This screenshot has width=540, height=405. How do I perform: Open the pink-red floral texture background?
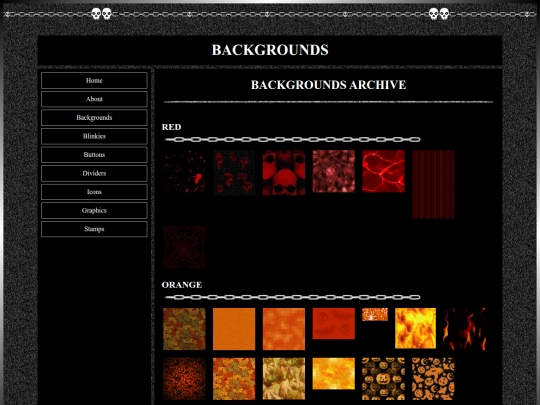tap(333, 171)
